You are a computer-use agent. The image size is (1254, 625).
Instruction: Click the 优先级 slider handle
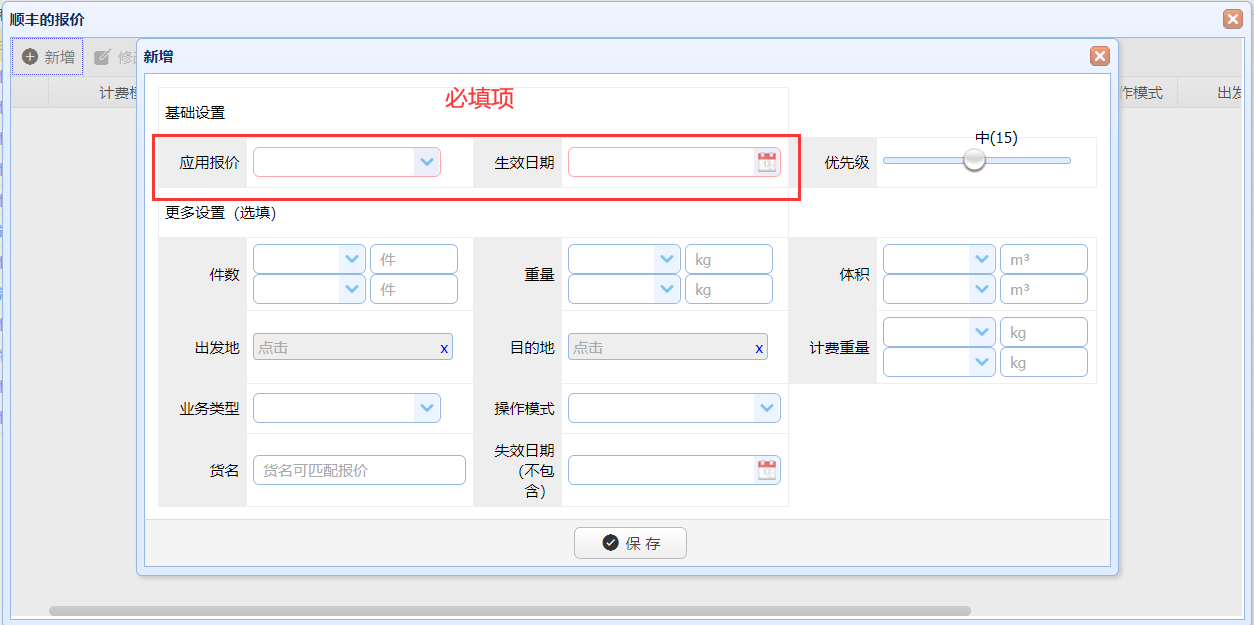(x=974, y=160)
